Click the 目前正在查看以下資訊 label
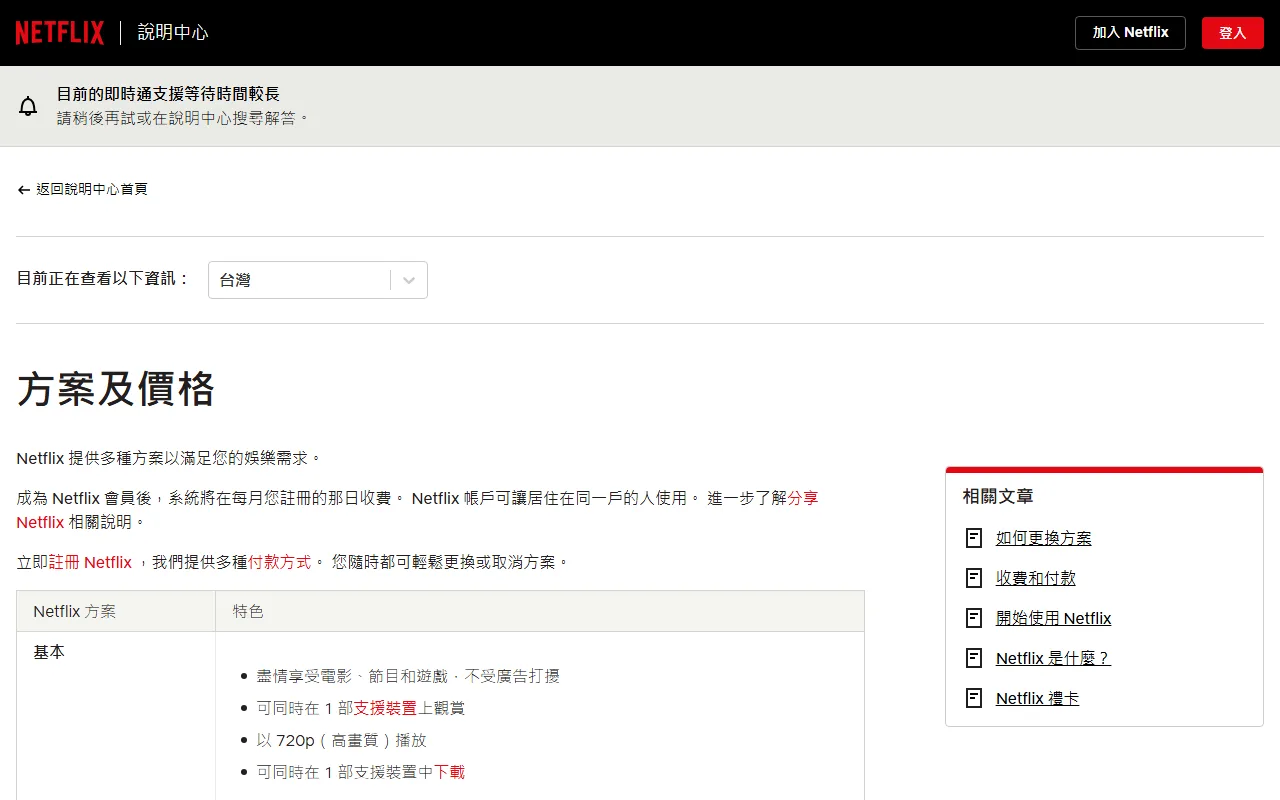 104,278
